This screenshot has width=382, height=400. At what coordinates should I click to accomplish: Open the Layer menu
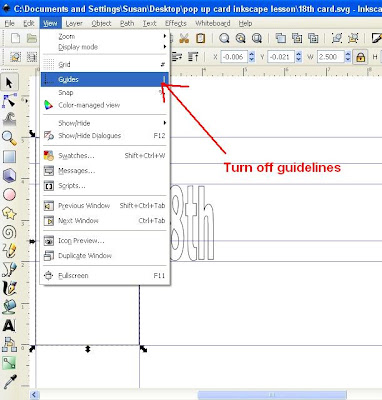(x=74, y=23)
